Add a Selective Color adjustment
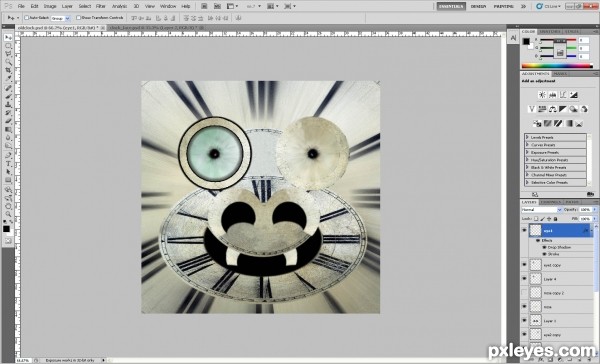Viewport: 600px width, 364px height. point(579,123)
